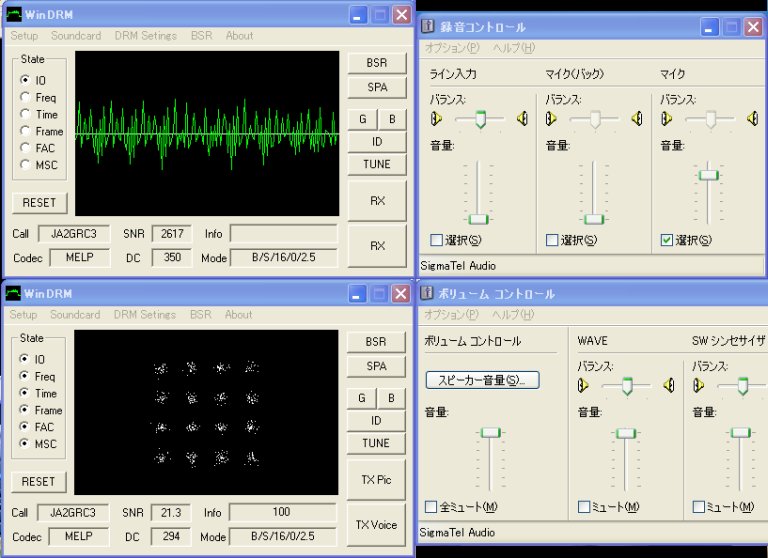This screenshot has width=768, height=558.
Task: Open About menu in lower WinDRM window
Action: pos(239,315)
